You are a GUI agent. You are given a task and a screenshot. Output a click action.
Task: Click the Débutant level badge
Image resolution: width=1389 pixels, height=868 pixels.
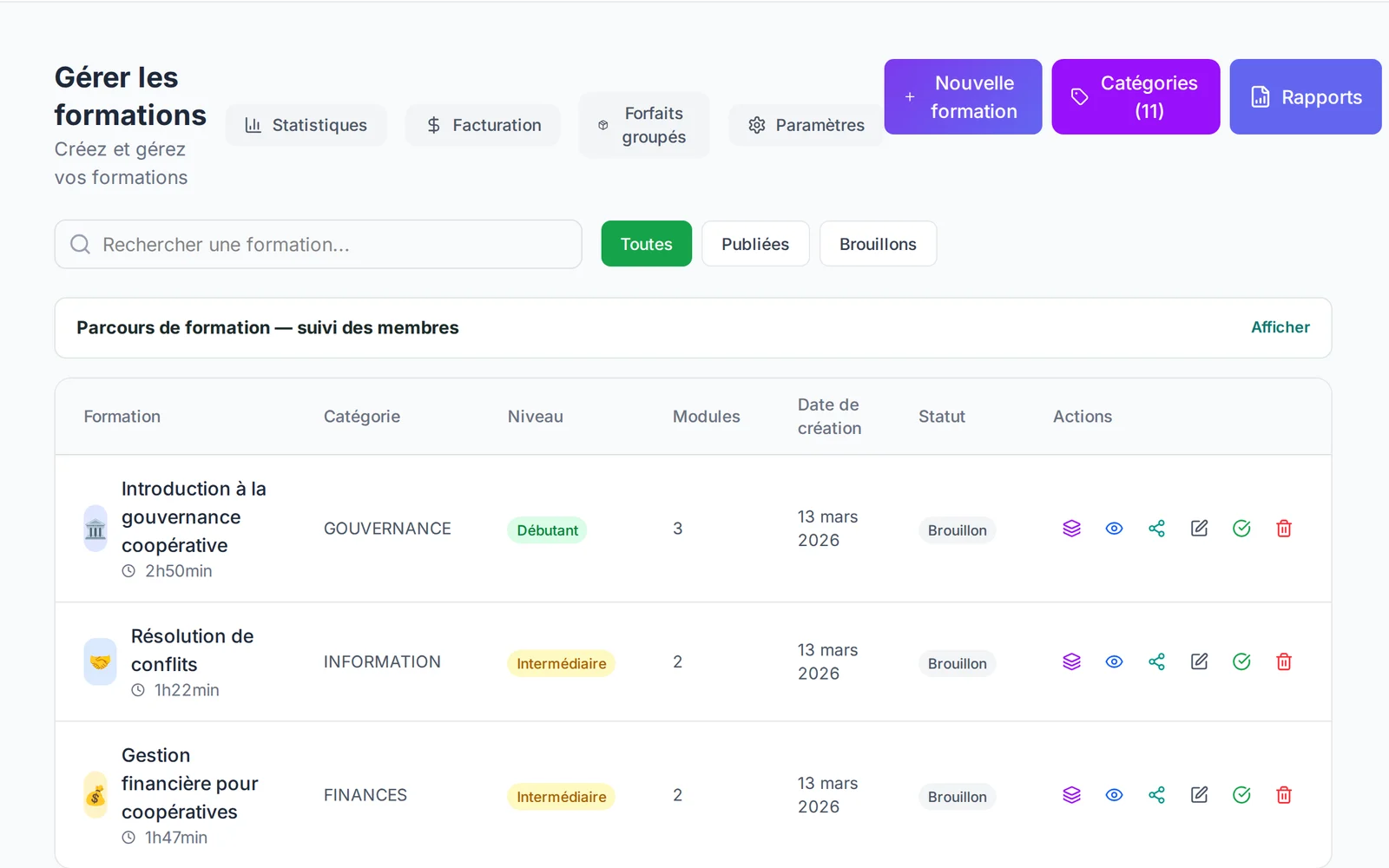547,530
